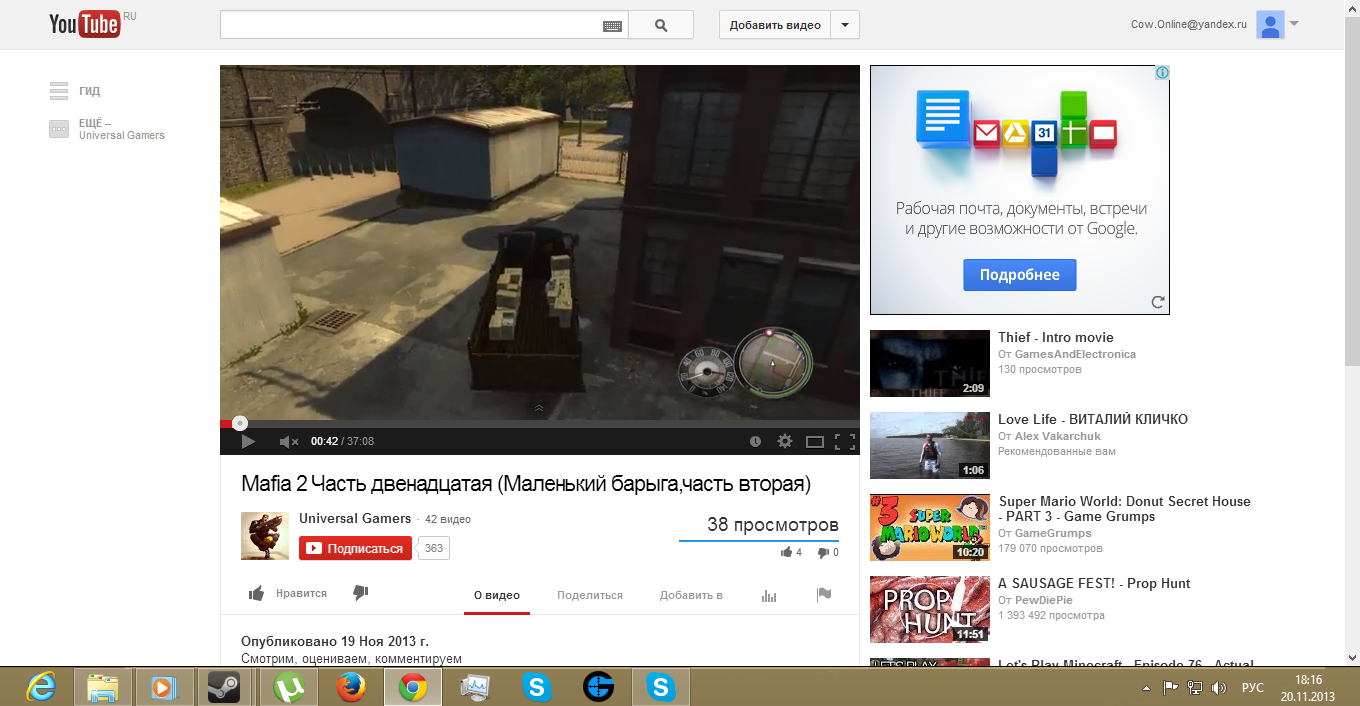The image size is (1360, 706).
Task: Open Steam from taskbar
Action: tap(222, 687)
